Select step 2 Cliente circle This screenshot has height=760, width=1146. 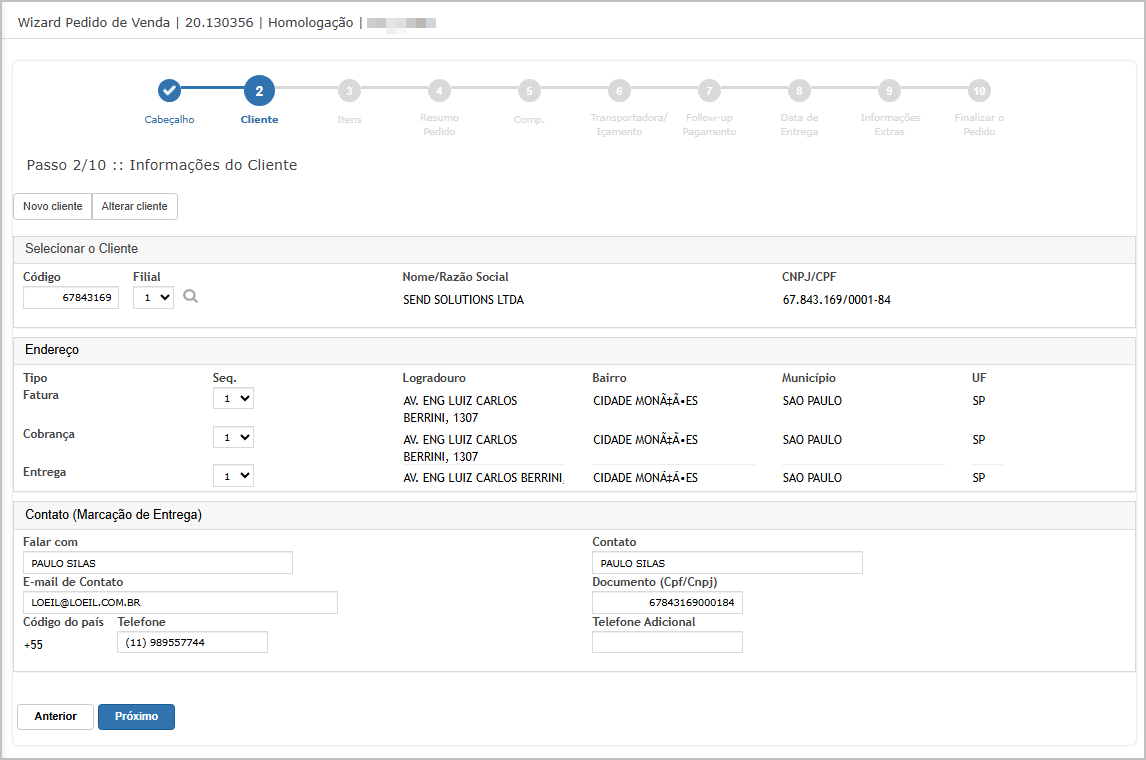(x=259, y=91)
